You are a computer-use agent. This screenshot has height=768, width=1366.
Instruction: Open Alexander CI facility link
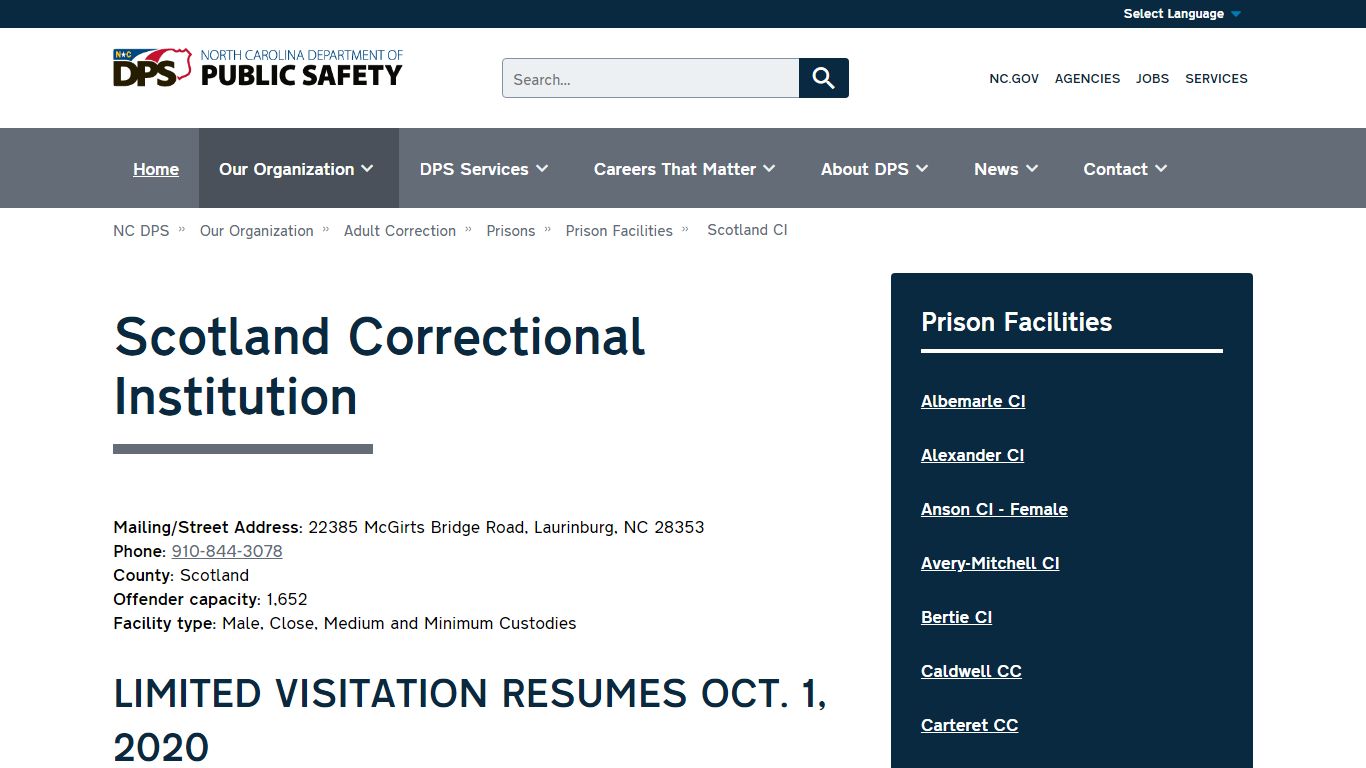point(972,455)
